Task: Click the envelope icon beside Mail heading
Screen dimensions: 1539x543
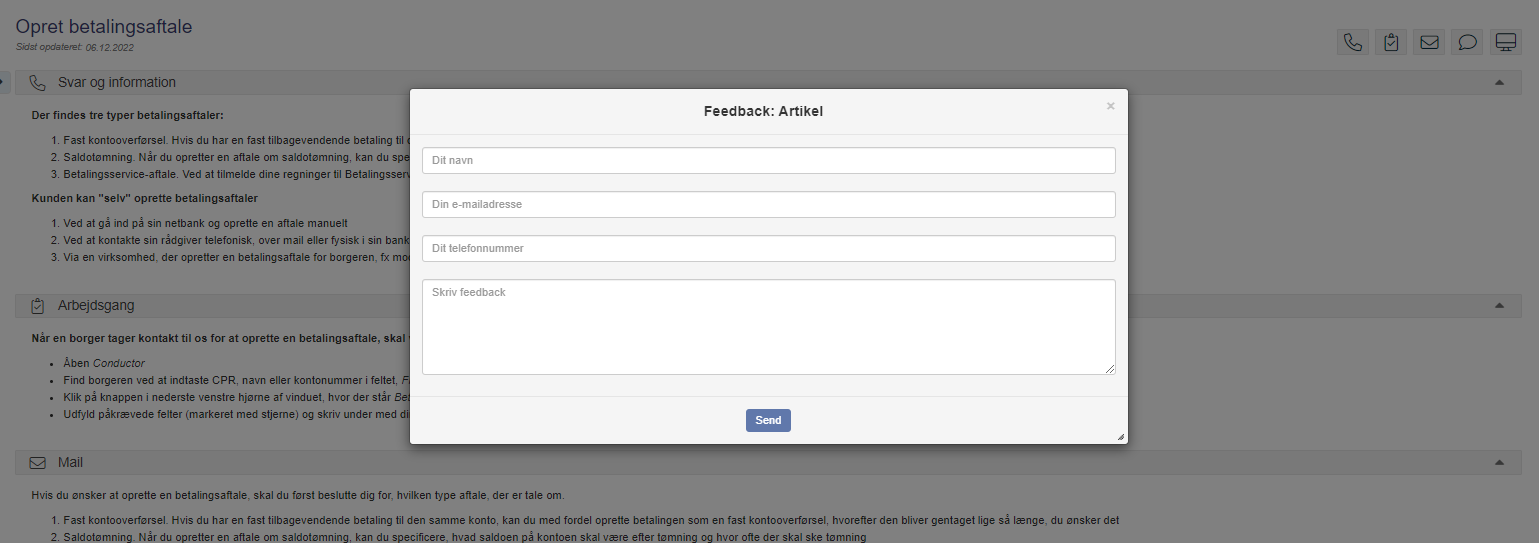Action: coord(38,463)
